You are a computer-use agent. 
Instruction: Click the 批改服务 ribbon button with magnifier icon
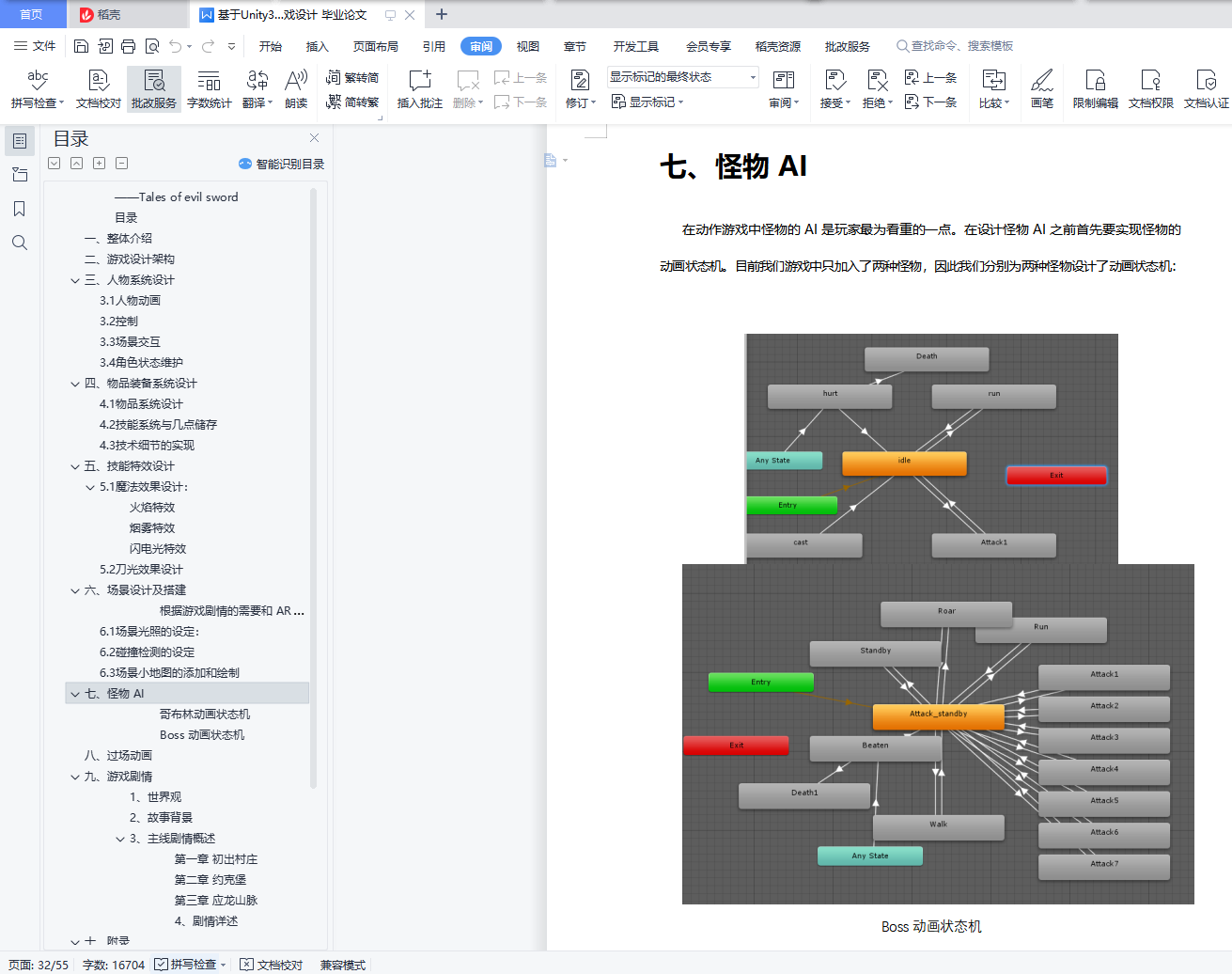tap(154, 89)
